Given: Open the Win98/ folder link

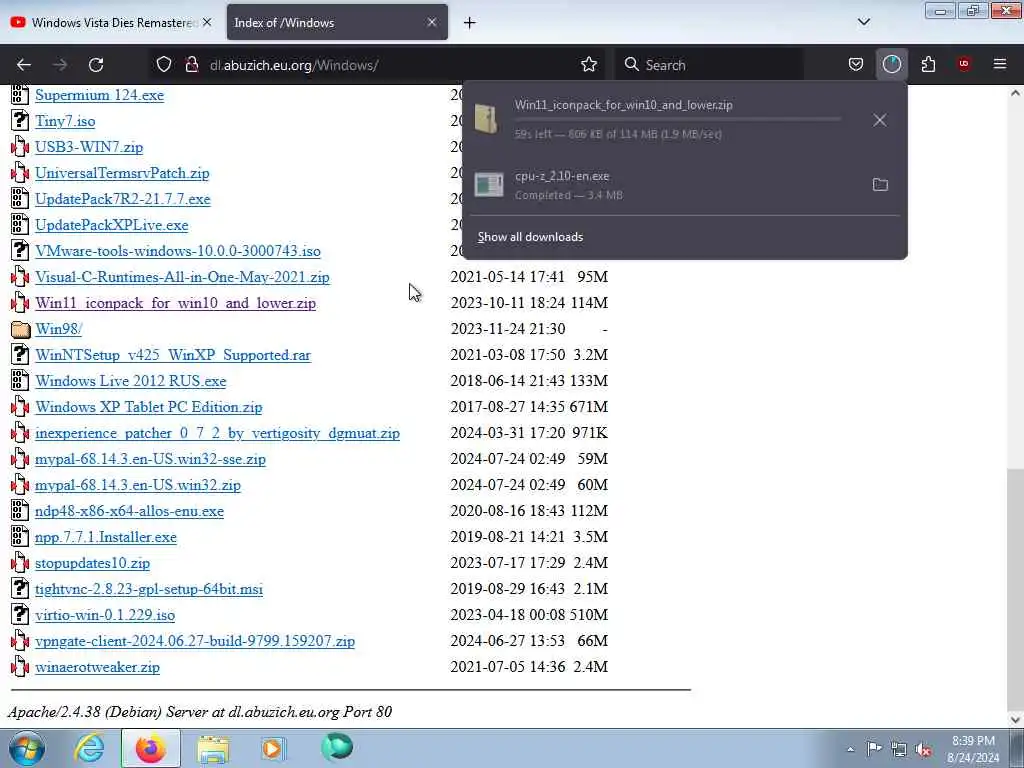Looking at the screenshot, I should click(59, 329).
